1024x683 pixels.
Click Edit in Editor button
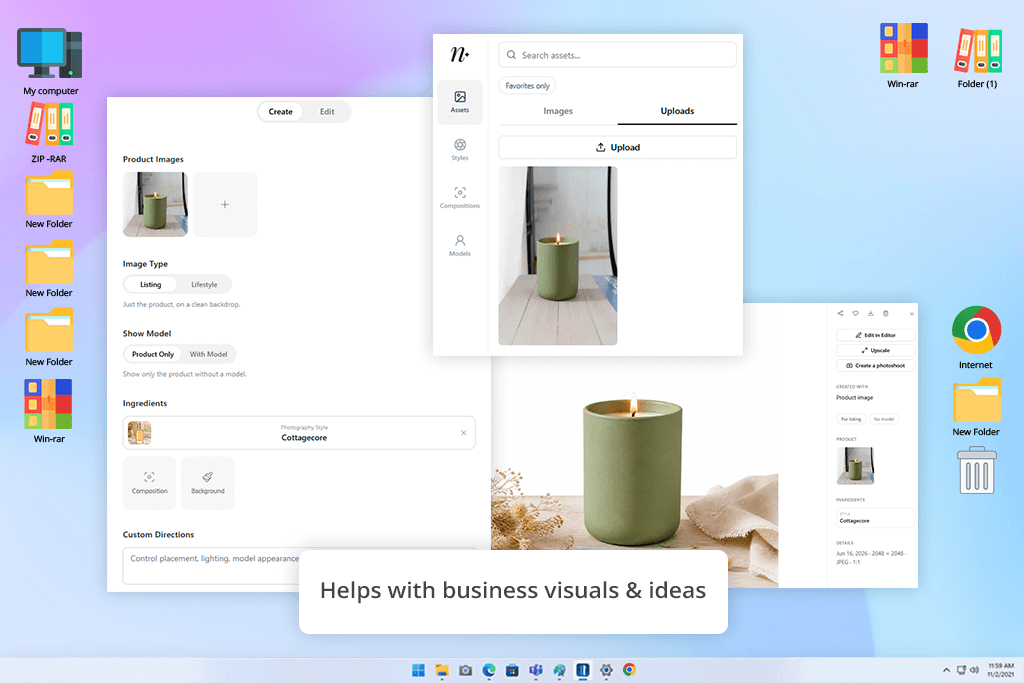click(875, 335)
